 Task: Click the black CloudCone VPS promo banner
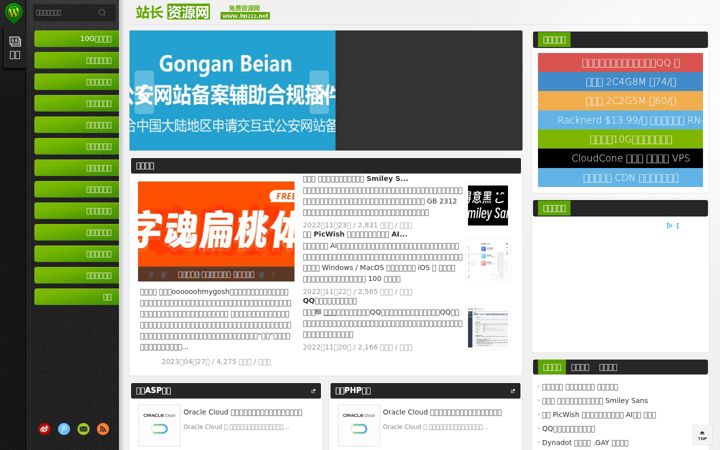coord(620,158)
